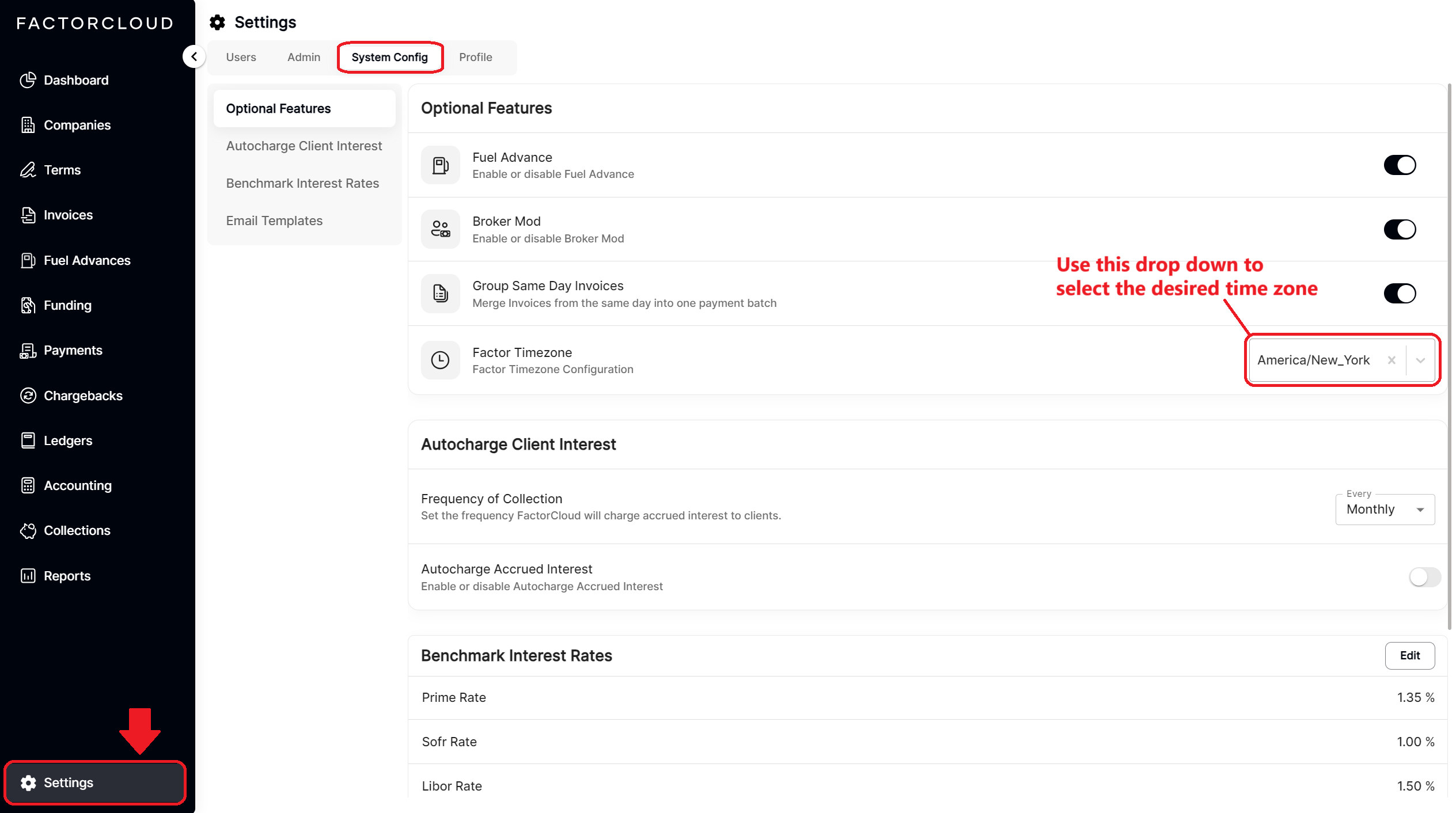Screen dimensions: 1456x813
Task: Clear the America/New_York timezone selection
Action: coord(1391,360)
